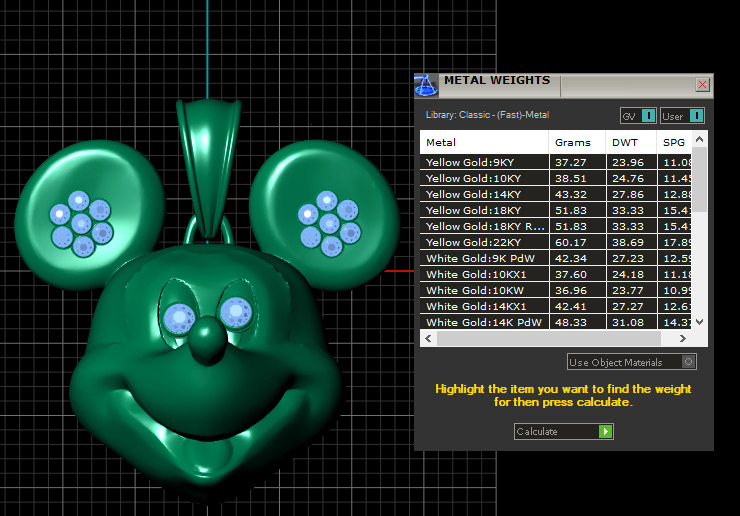The image size is (740, 516).
Task: Click grams value 38.51
Action: [x=571, y=178]
